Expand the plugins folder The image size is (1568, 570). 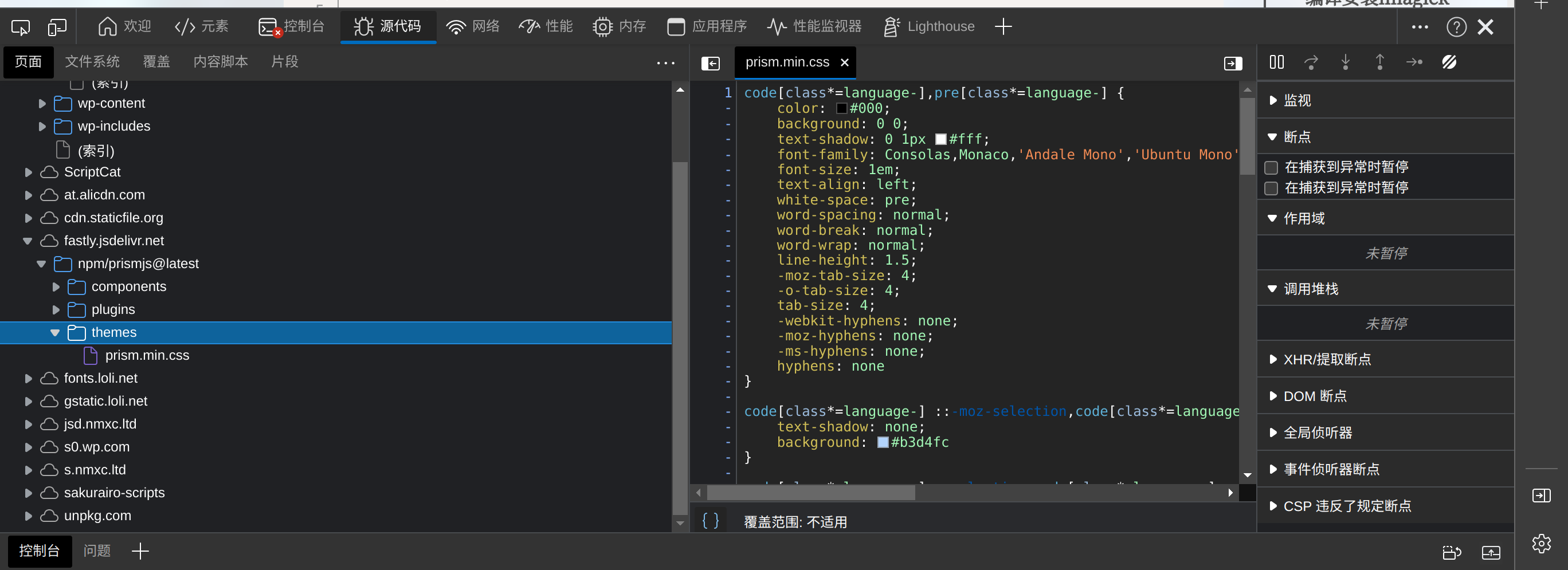(x=56, y=310)
